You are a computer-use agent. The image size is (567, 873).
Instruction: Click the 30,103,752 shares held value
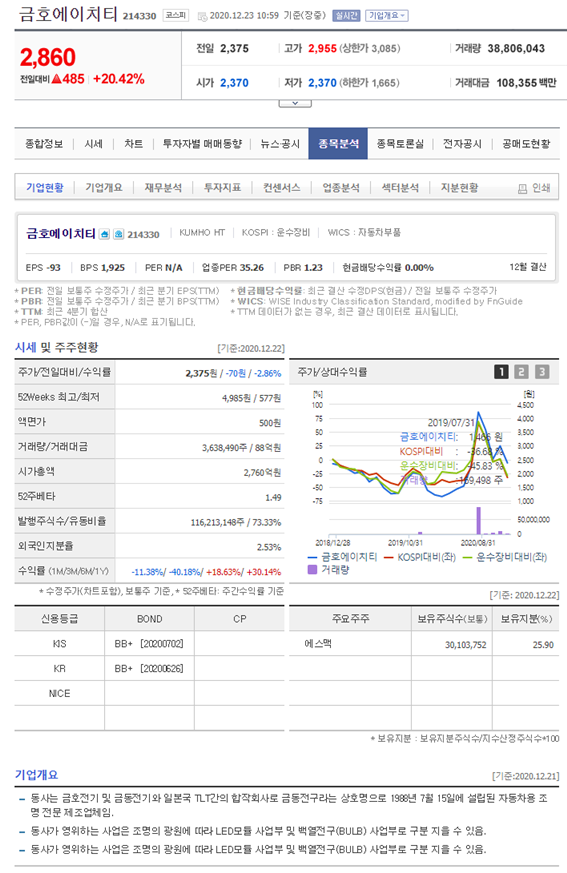click(466, 645)
